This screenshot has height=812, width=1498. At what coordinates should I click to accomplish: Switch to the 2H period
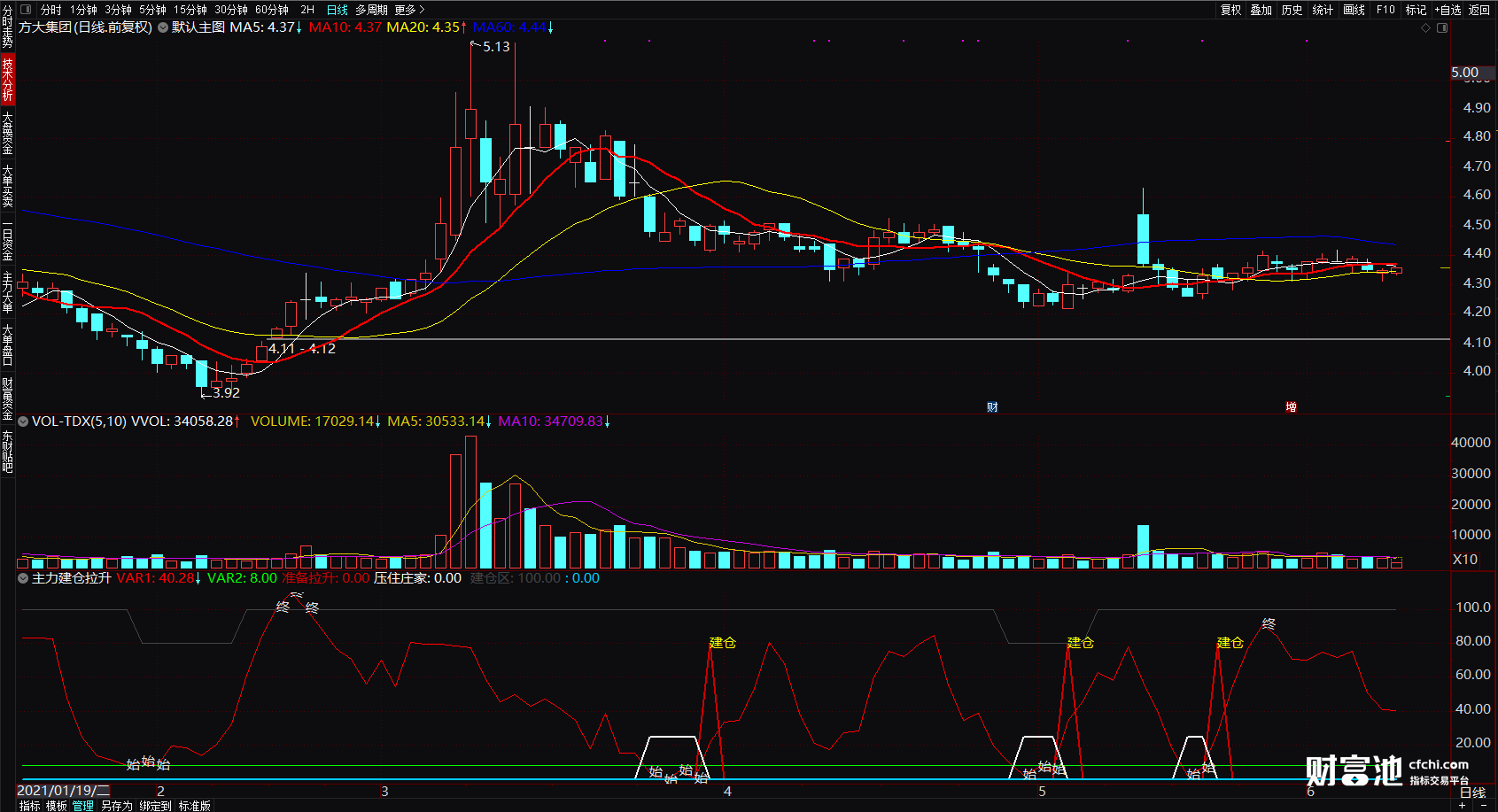[x=307, y=10]
